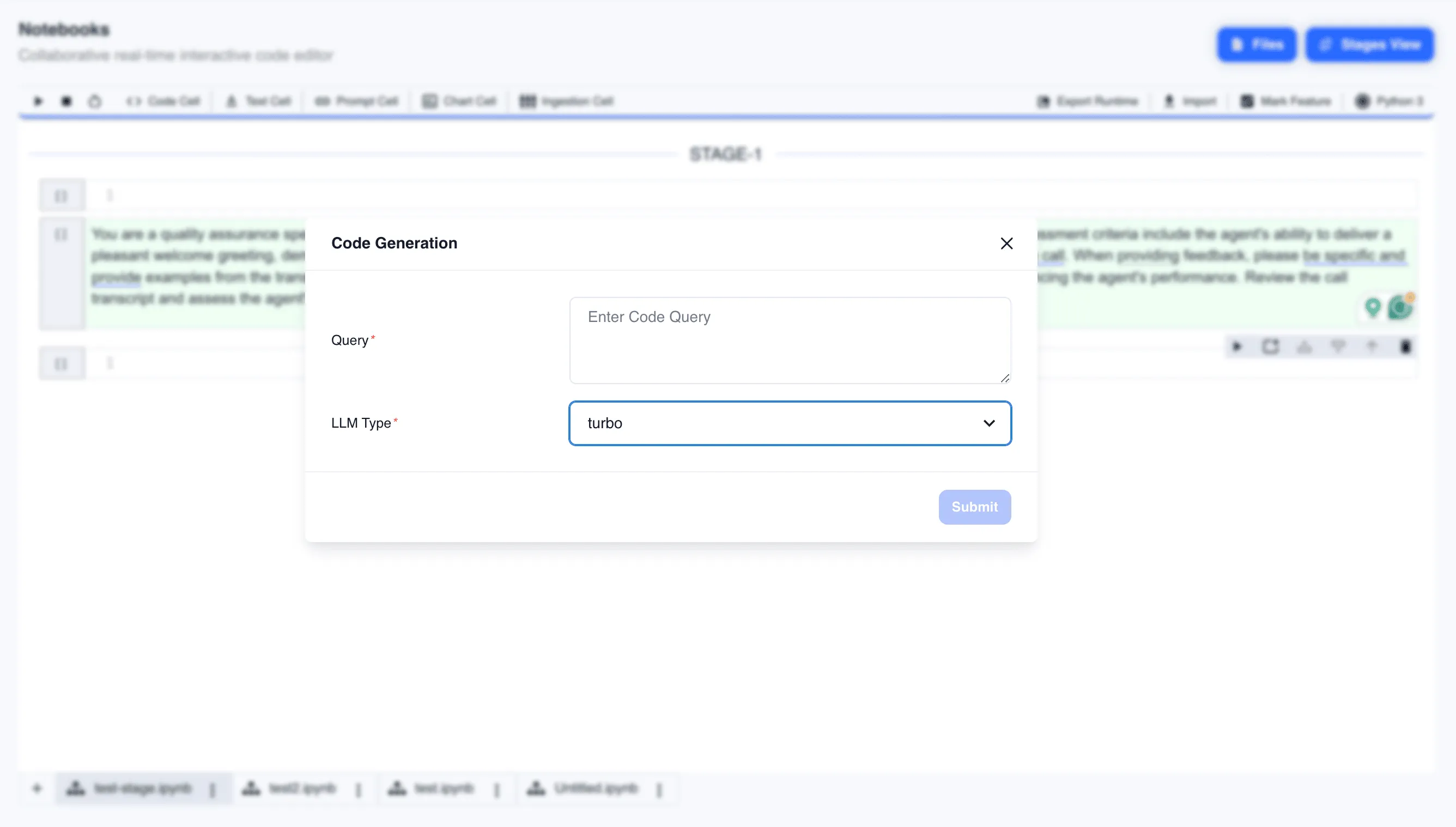Open Stages View from the header
This screenshot has height=827, width=1456.
(1369, 44)
